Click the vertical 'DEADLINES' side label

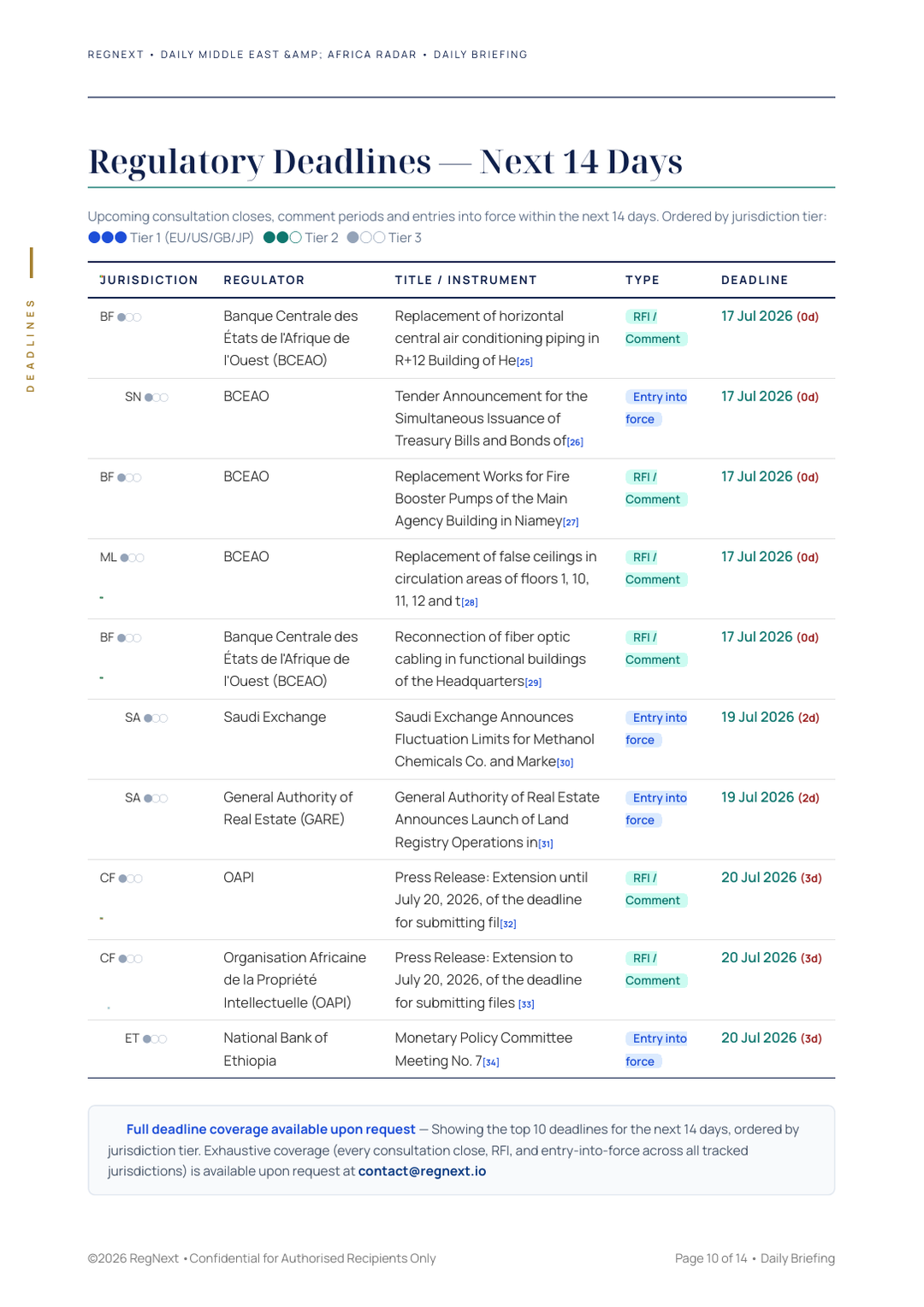tap(31, 346)
